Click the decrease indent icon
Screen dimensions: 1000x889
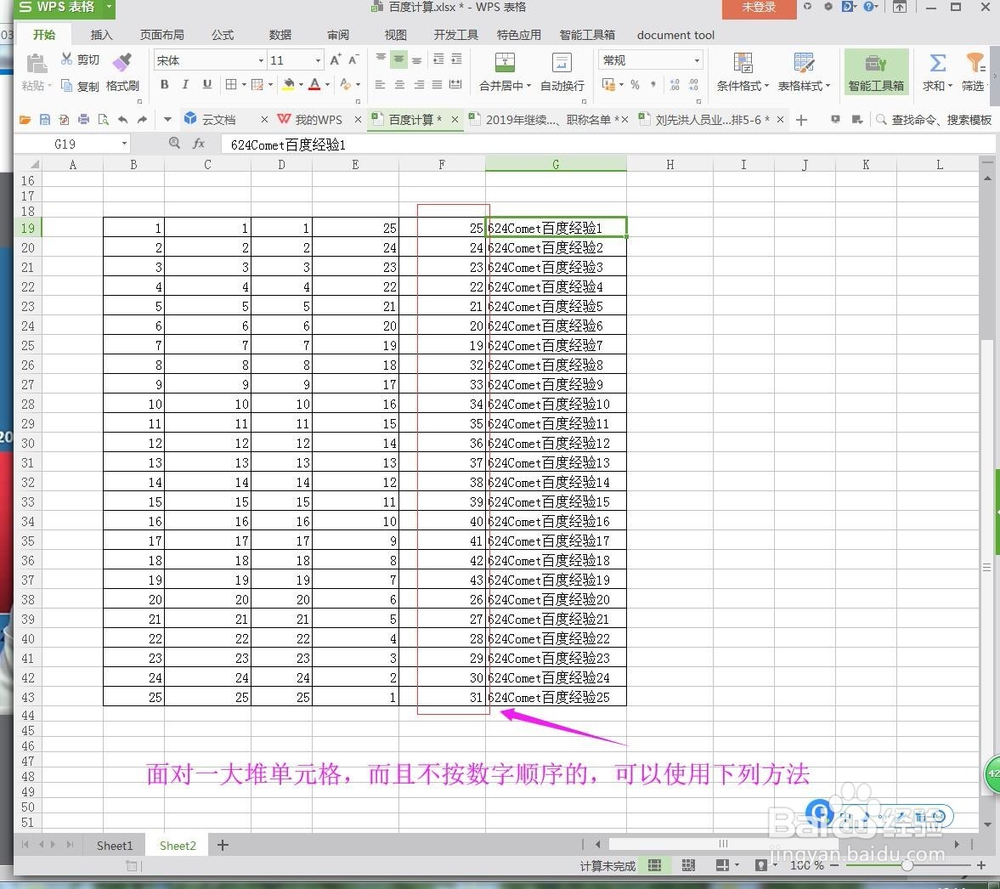(438, 59)
